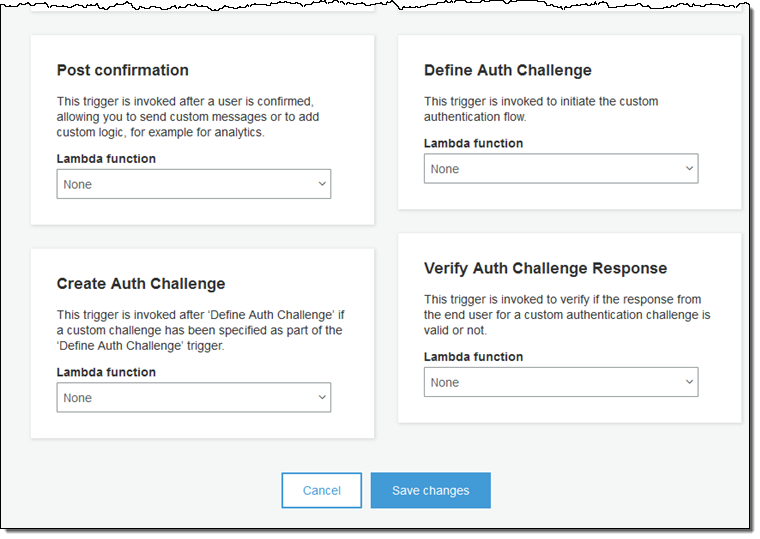This screenshot has height=539, width=760.
Task: Open the Verify Auth Challenge Response Lambda dropdown
Action: tap(560, 382)
